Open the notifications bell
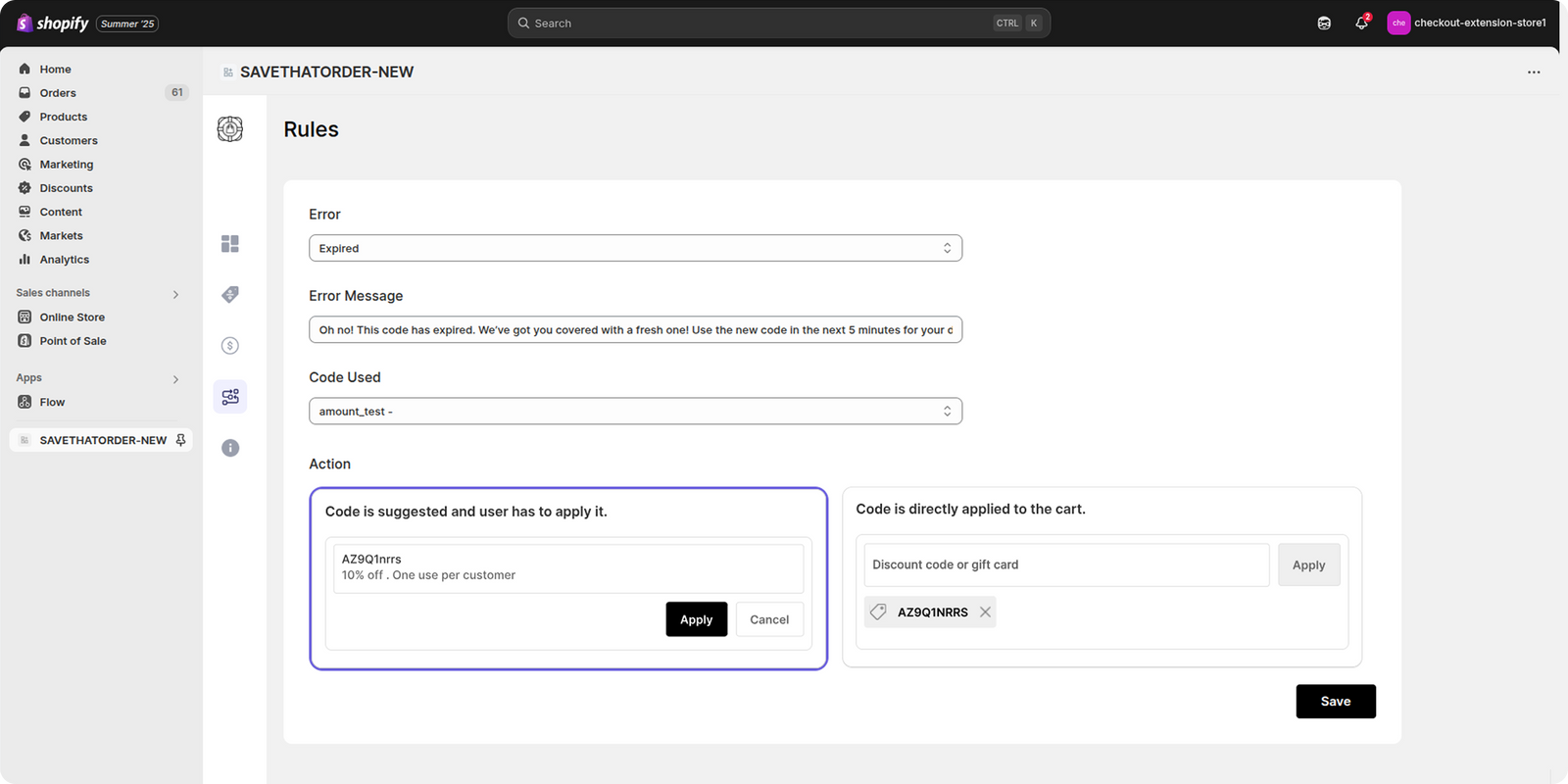 click(1361, 24)
